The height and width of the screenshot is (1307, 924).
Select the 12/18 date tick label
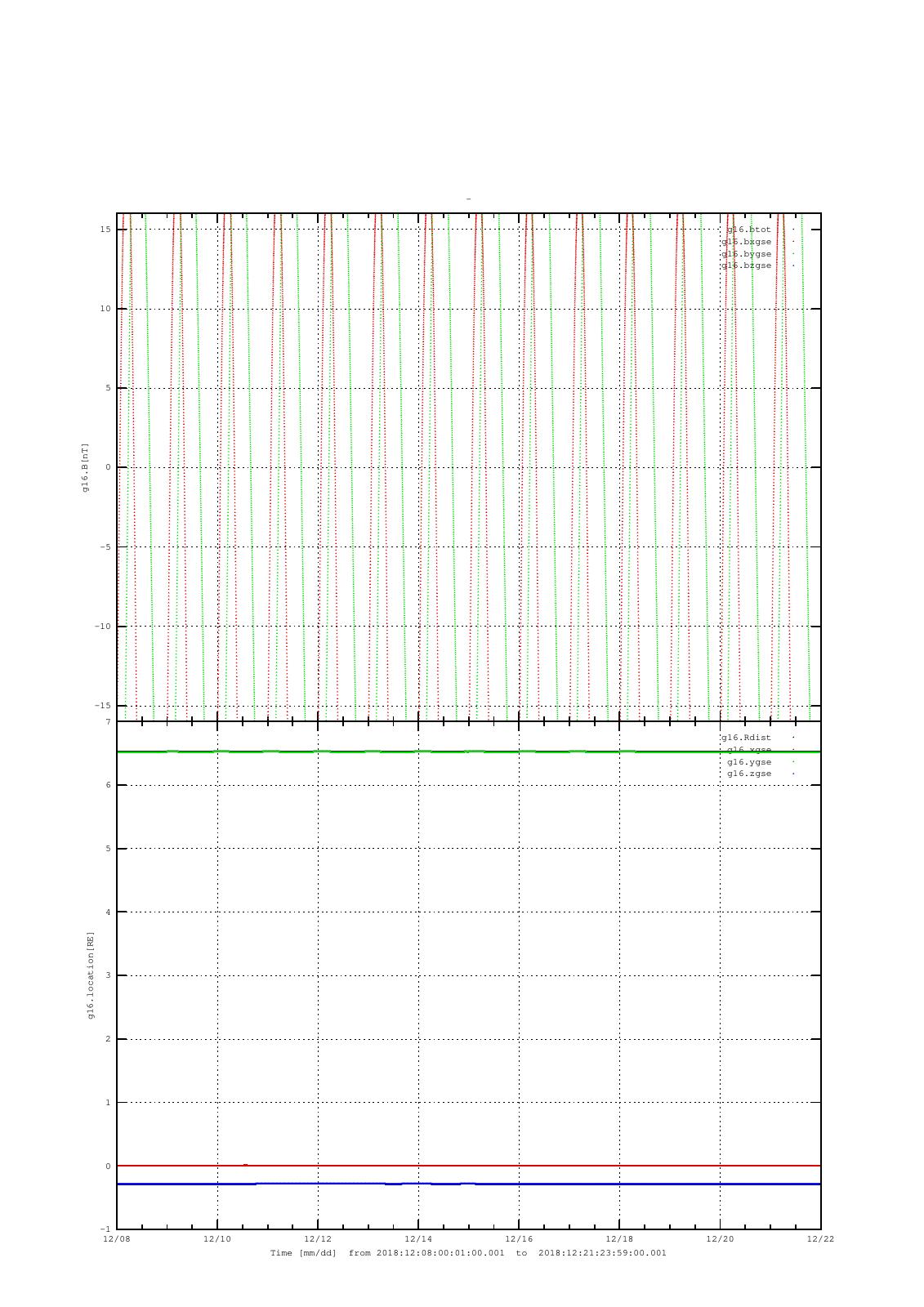[x=619, y=1239]
